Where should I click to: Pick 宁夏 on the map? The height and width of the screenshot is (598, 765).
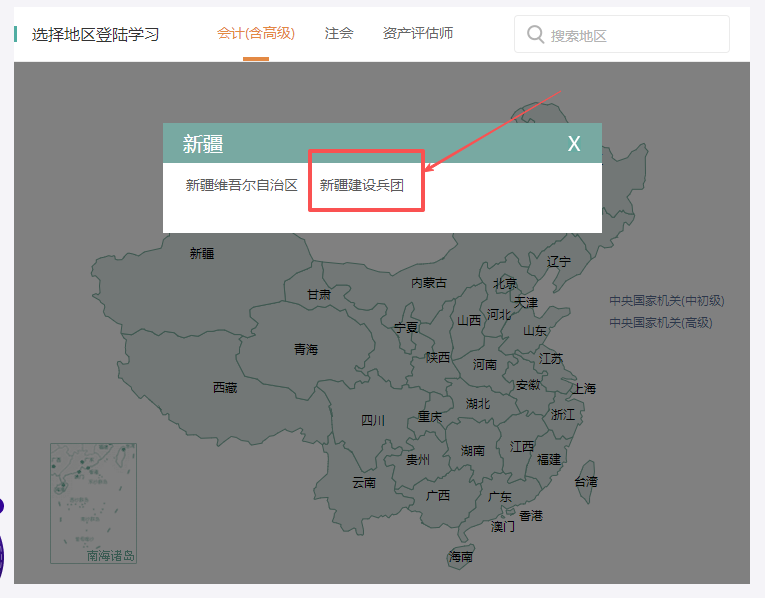[x=406, y=328]
